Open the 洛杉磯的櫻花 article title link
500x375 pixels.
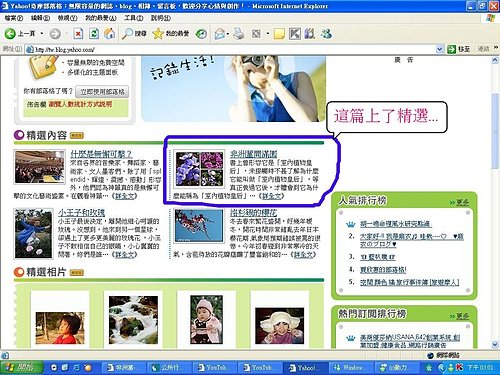click(253, 213)
